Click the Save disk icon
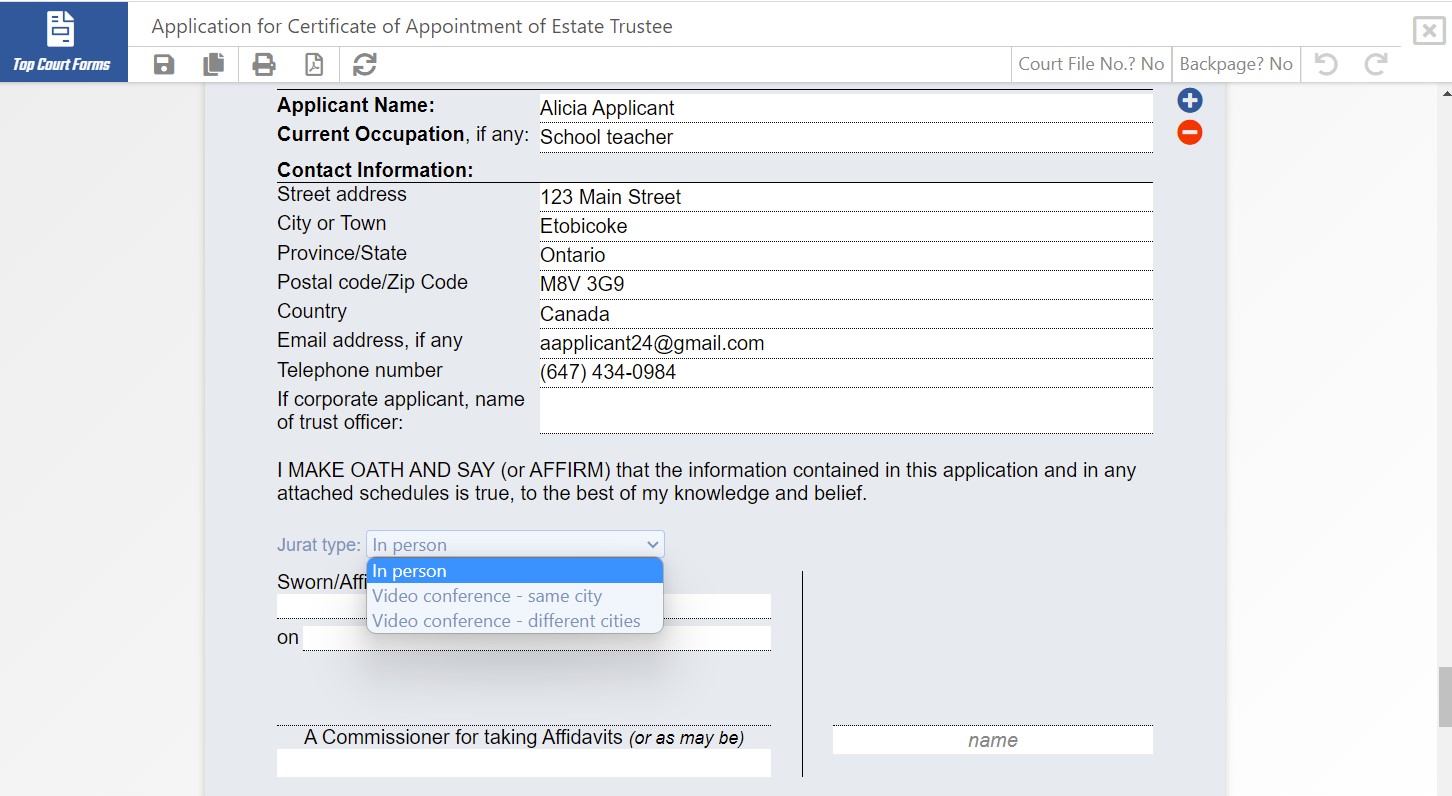 coord(164,65)
